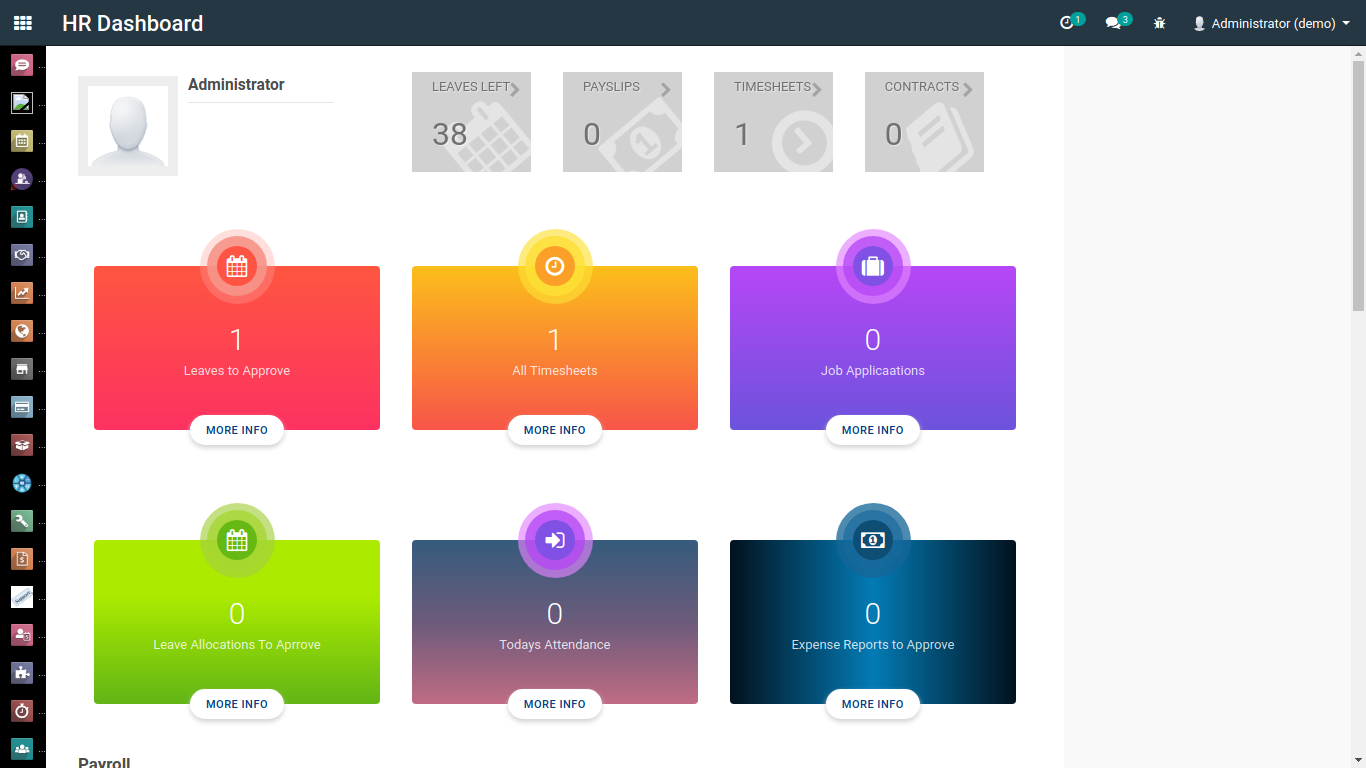Open the Timesheets stopwatch app icon
Image resolution: width=1366 pixels, height=768 pixels.
coord(22,711)
